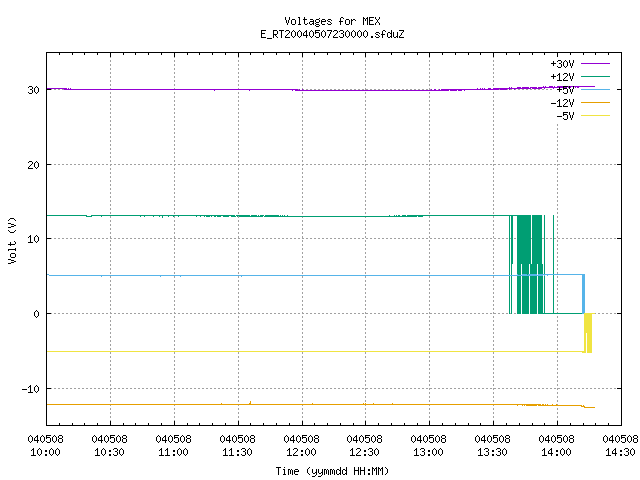The image size is (640, 480).
Task: Click the -5V legend label
Action: click(565, 116)
